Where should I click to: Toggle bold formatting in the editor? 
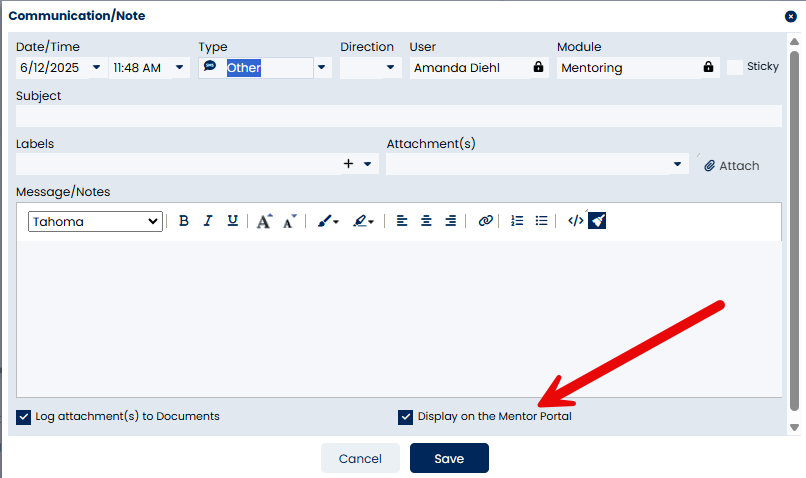click(184, 221)
